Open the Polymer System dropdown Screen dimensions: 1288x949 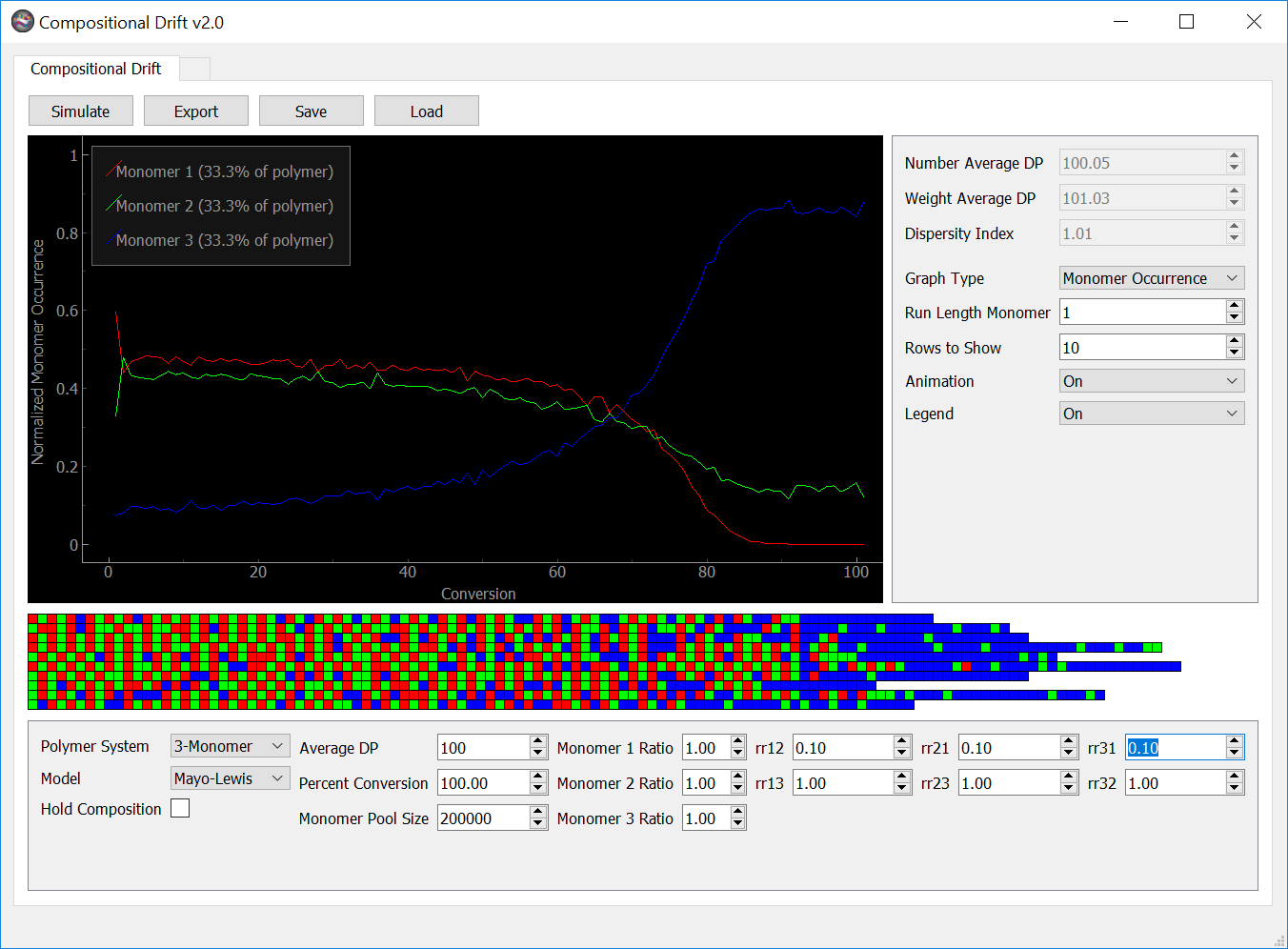230,746
